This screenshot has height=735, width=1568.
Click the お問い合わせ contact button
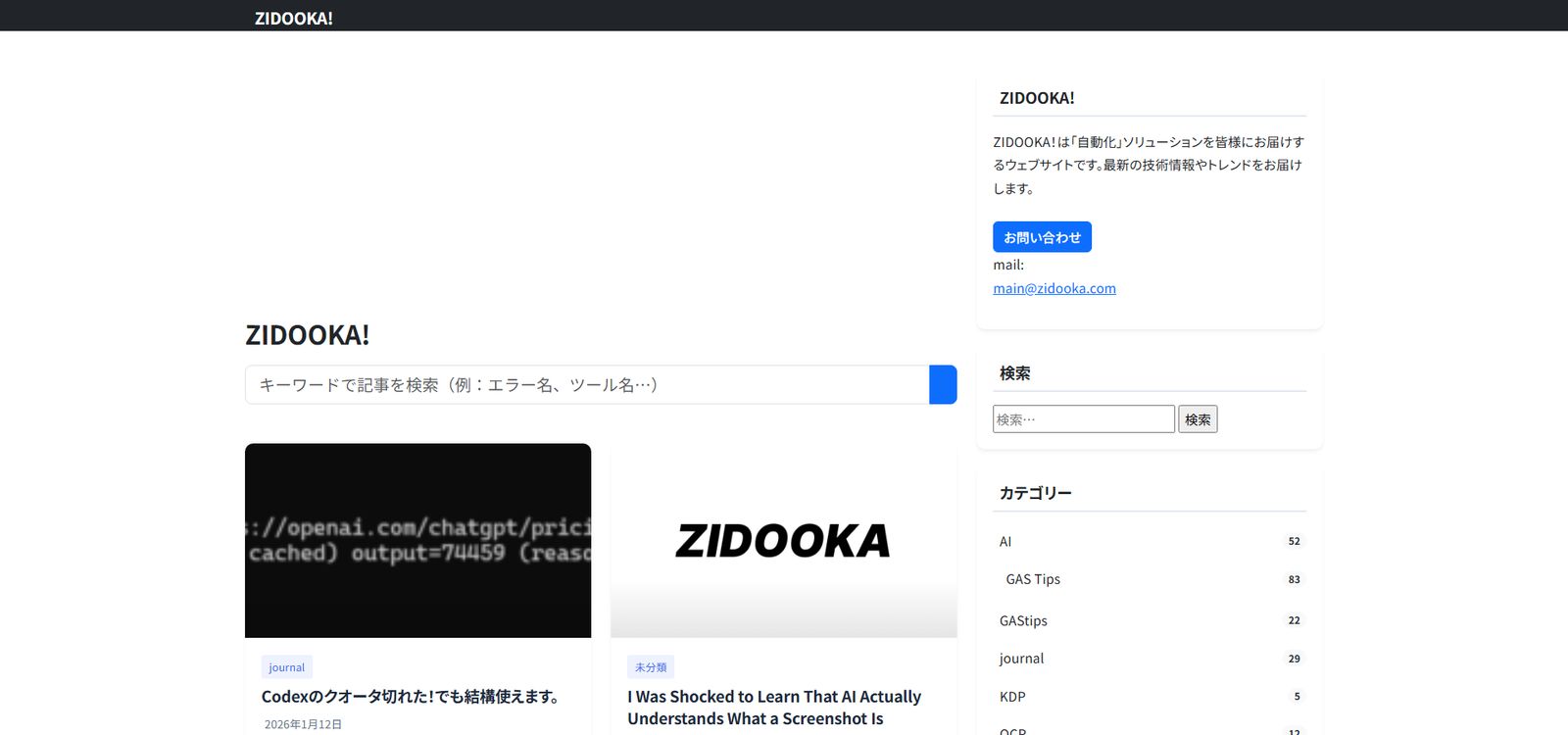point(1042,237)
